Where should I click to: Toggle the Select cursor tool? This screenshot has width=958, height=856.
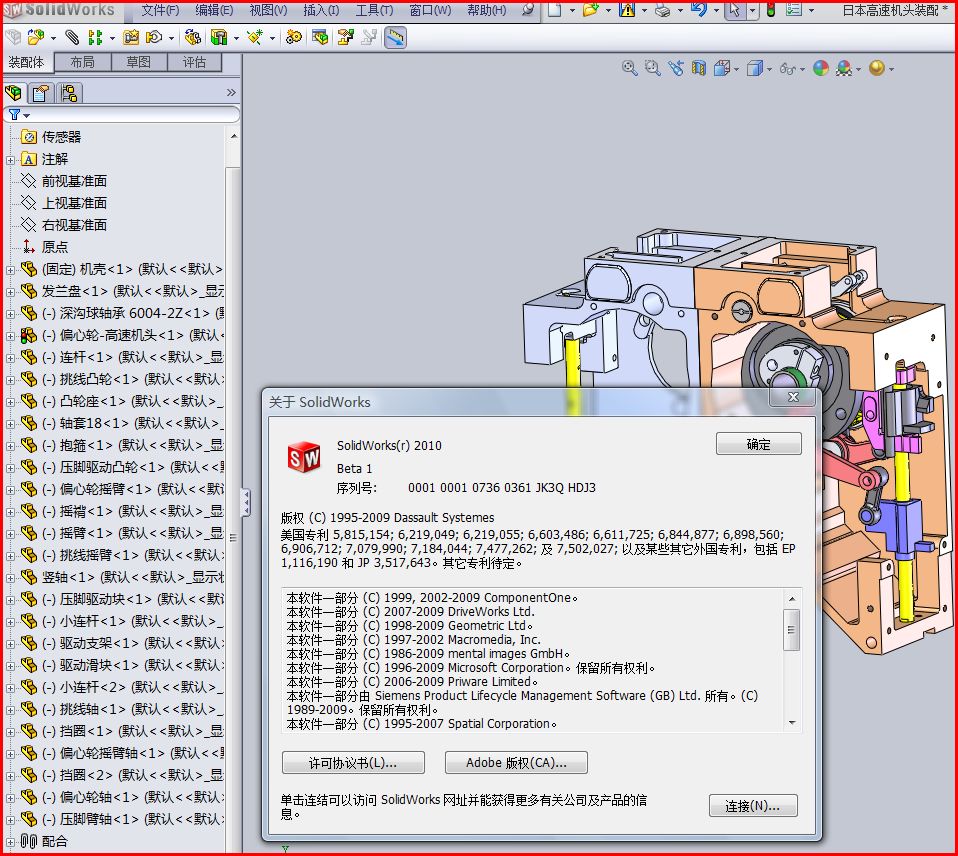tap(734, 10)
